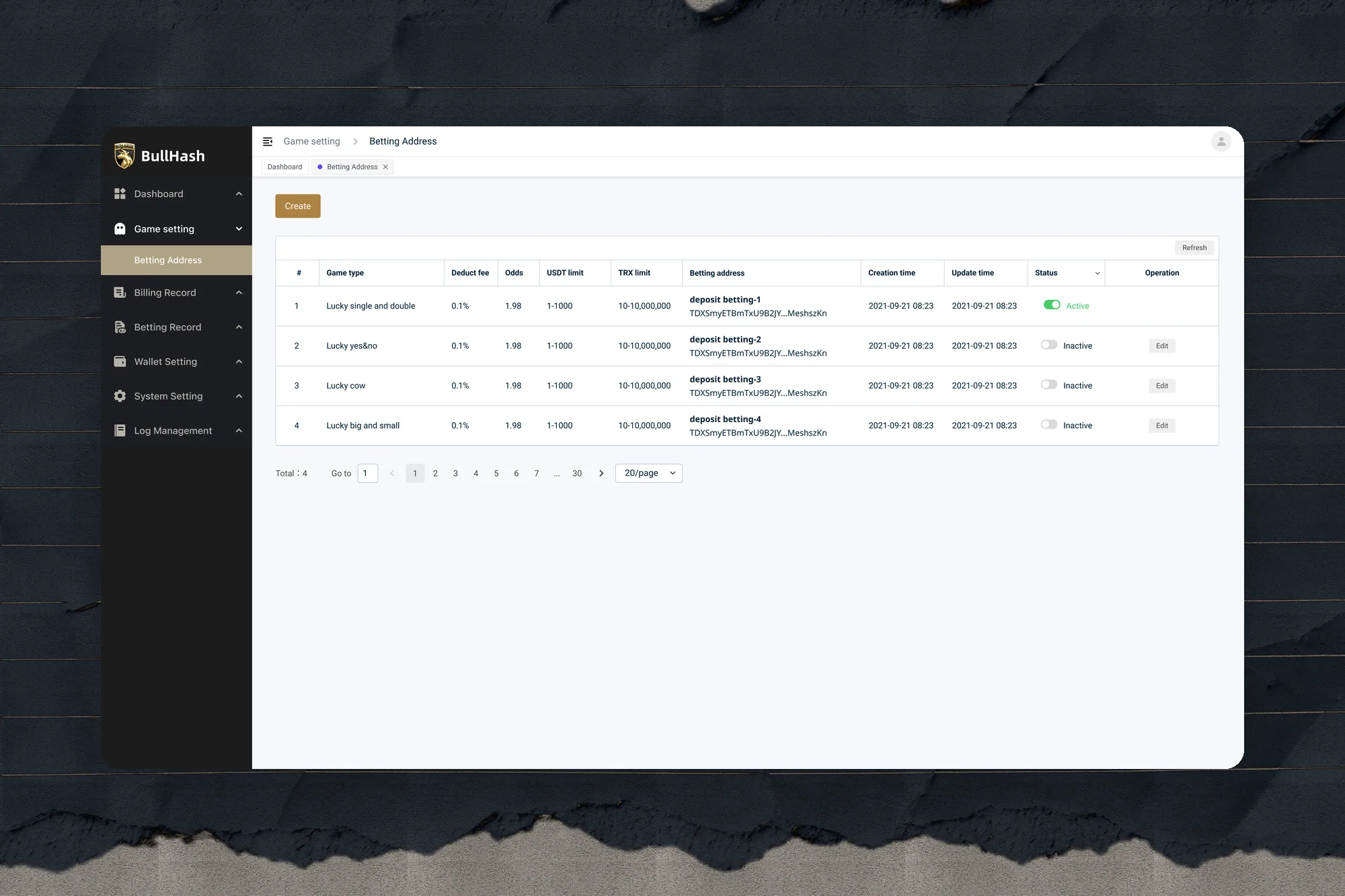Image resolution: width=1345 pixels, height=896 pixels.
Task: Click the Log Management sidebar icon
Action: click(120, 430)
